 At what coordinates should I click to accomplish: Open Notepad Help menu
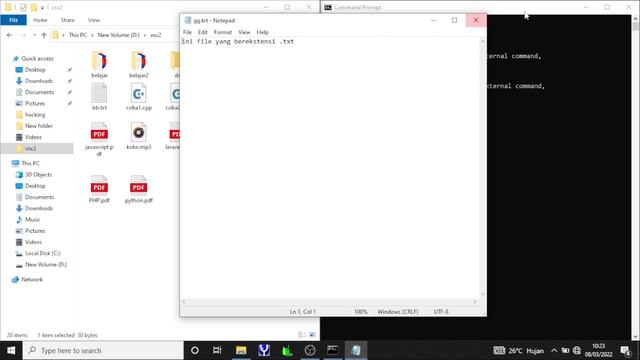tap(262, 32)
